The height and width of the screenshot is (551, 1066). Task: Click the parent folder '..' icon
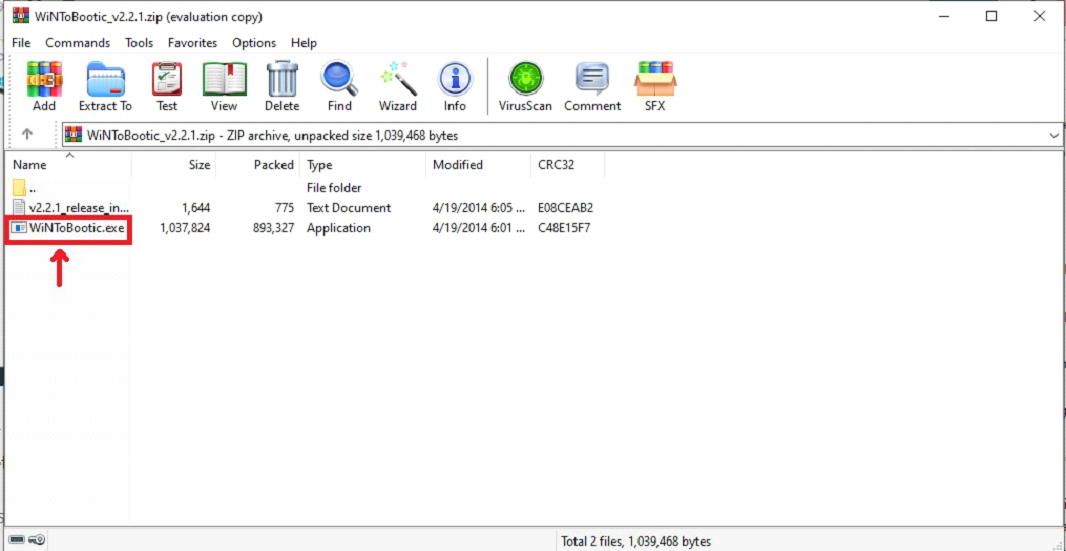(19, 187)
